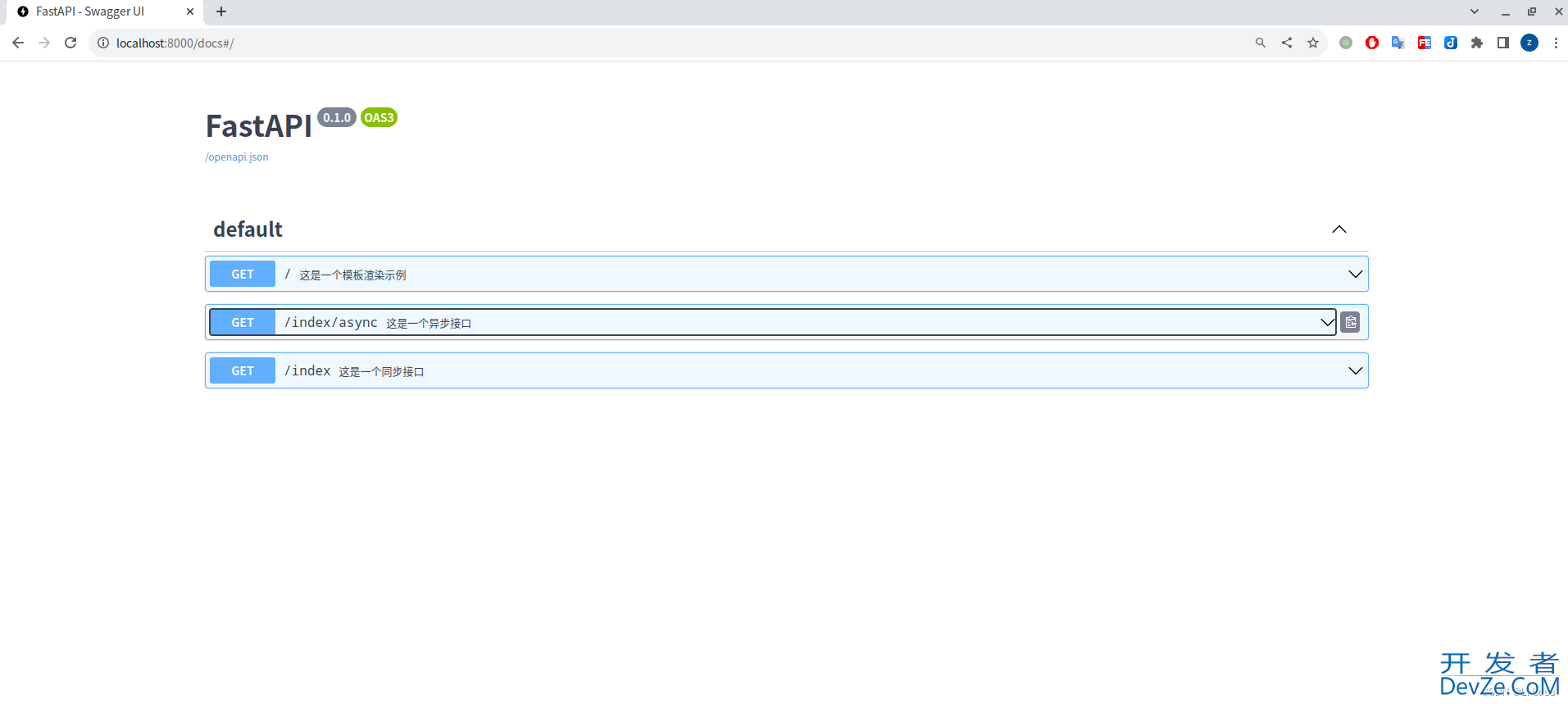Click the FastAPI title heading
The height and width of the screenshot is (704, 1568).
coord(259,126)
